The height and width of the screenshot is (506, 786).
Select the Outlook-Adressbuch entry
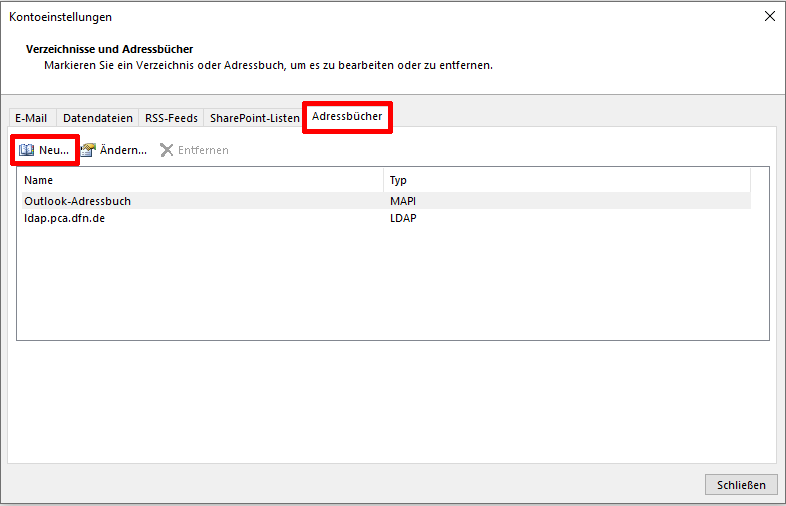click(x=78, y=201)
